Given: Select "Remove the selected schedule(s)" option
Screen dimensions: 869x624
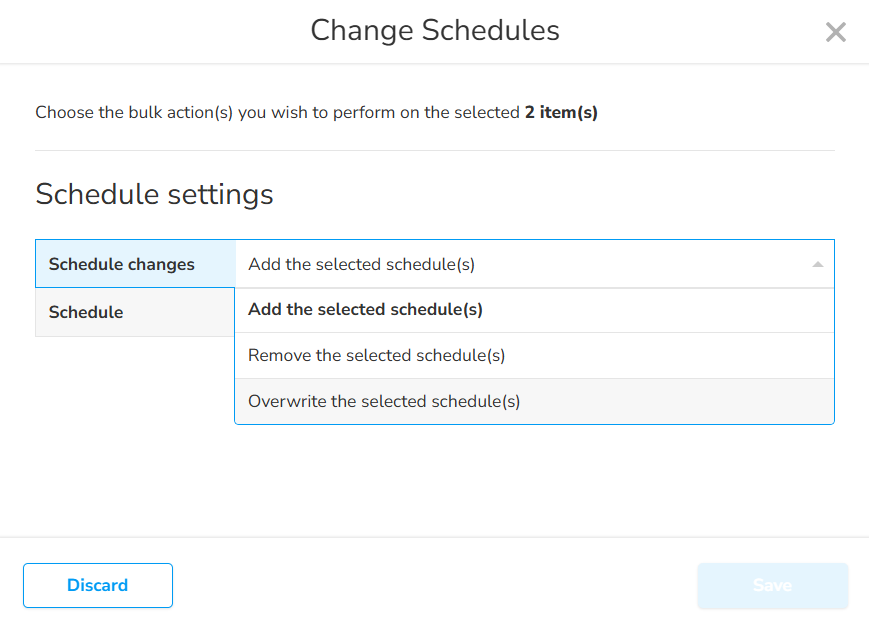Looking at the screenshot, I should pos(376,356).
